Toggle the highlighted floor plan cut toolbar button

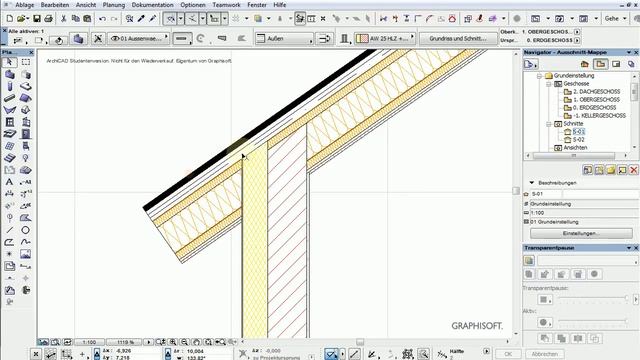pos(300,18)
